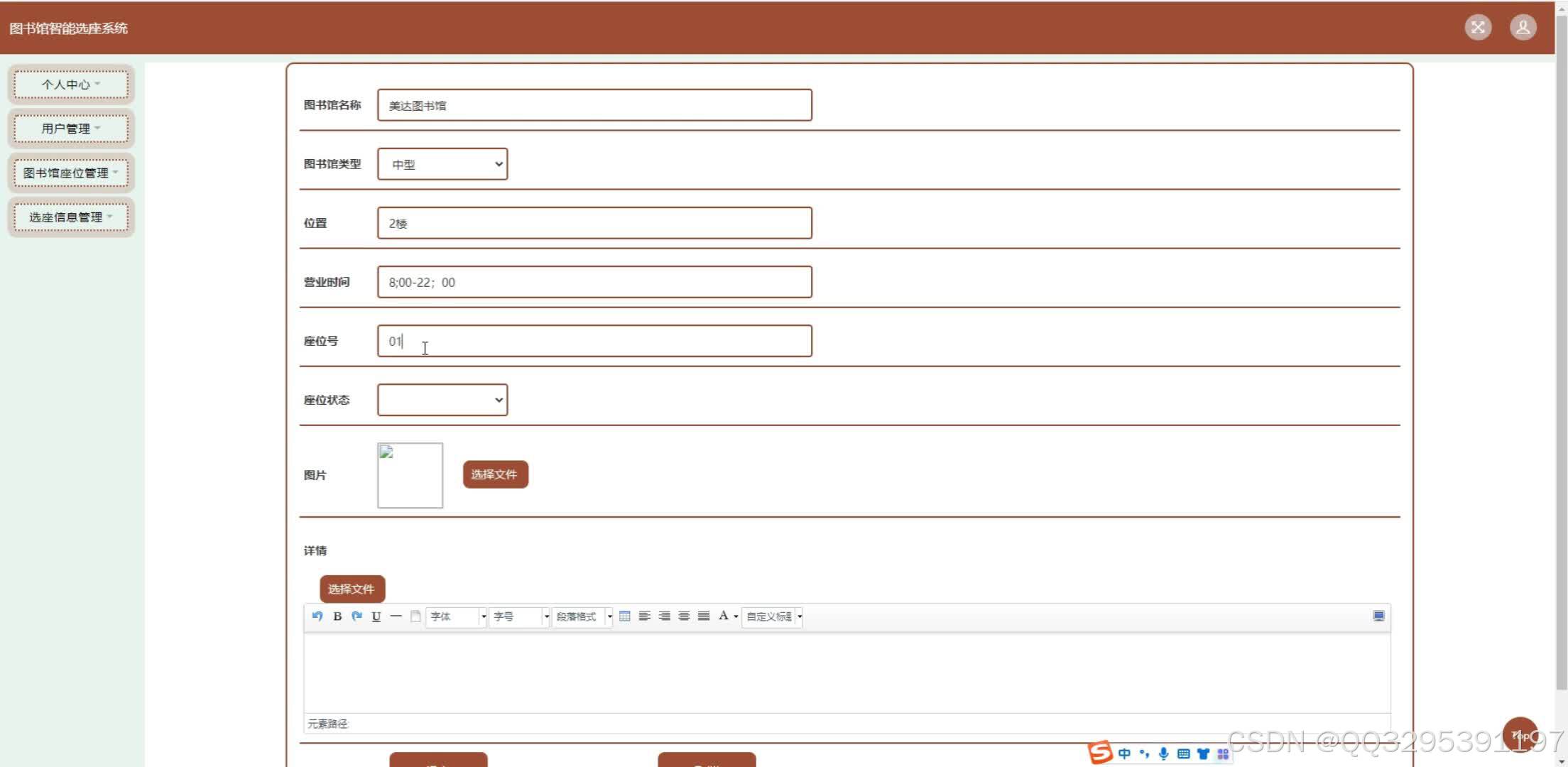This screenshot has height=767, width=1568.
Task: Expand the 选座信息管理 sidebar menu
Action: (71, 217)
